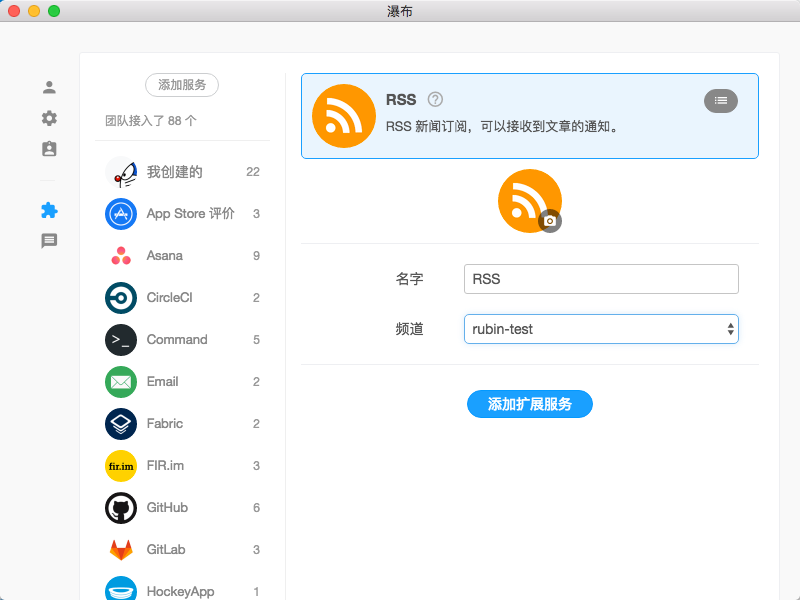Click the yellow minimize window button

(34, 11)
